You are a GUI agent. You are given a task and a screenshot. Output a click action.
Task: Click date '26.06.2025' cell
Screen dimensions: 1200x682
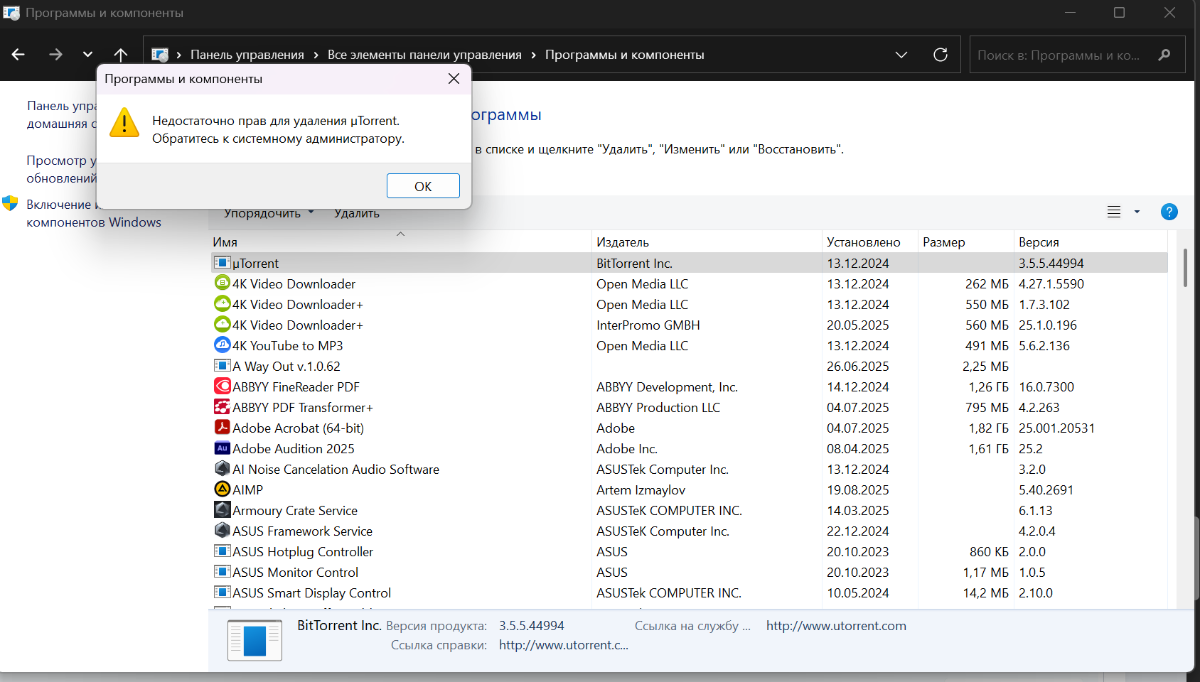click(x=858, y=366)
